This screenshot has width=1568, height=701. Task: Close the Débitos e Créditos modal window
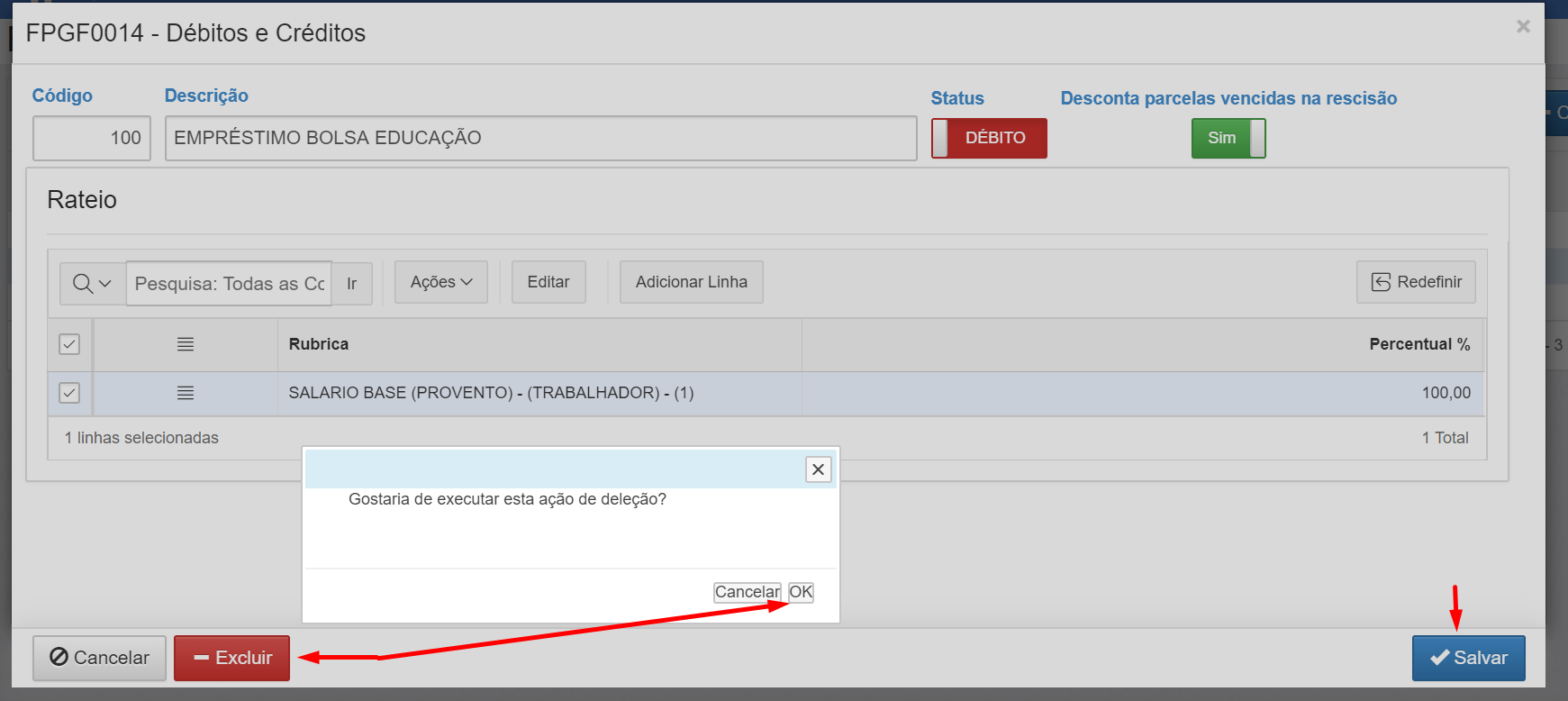[1523, 26]
